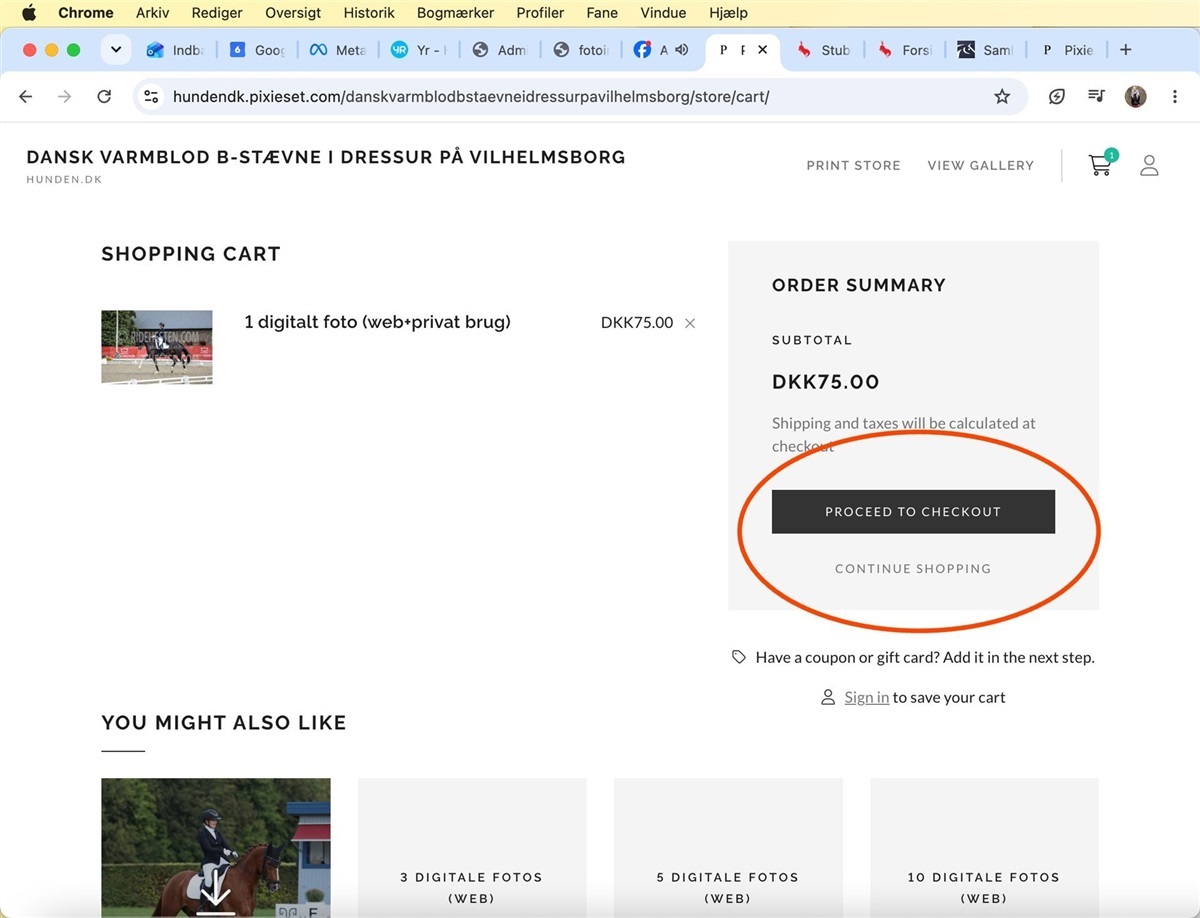1200x918 pixels.
Task: Click Proceed to Checkout button
Action: 913,511
